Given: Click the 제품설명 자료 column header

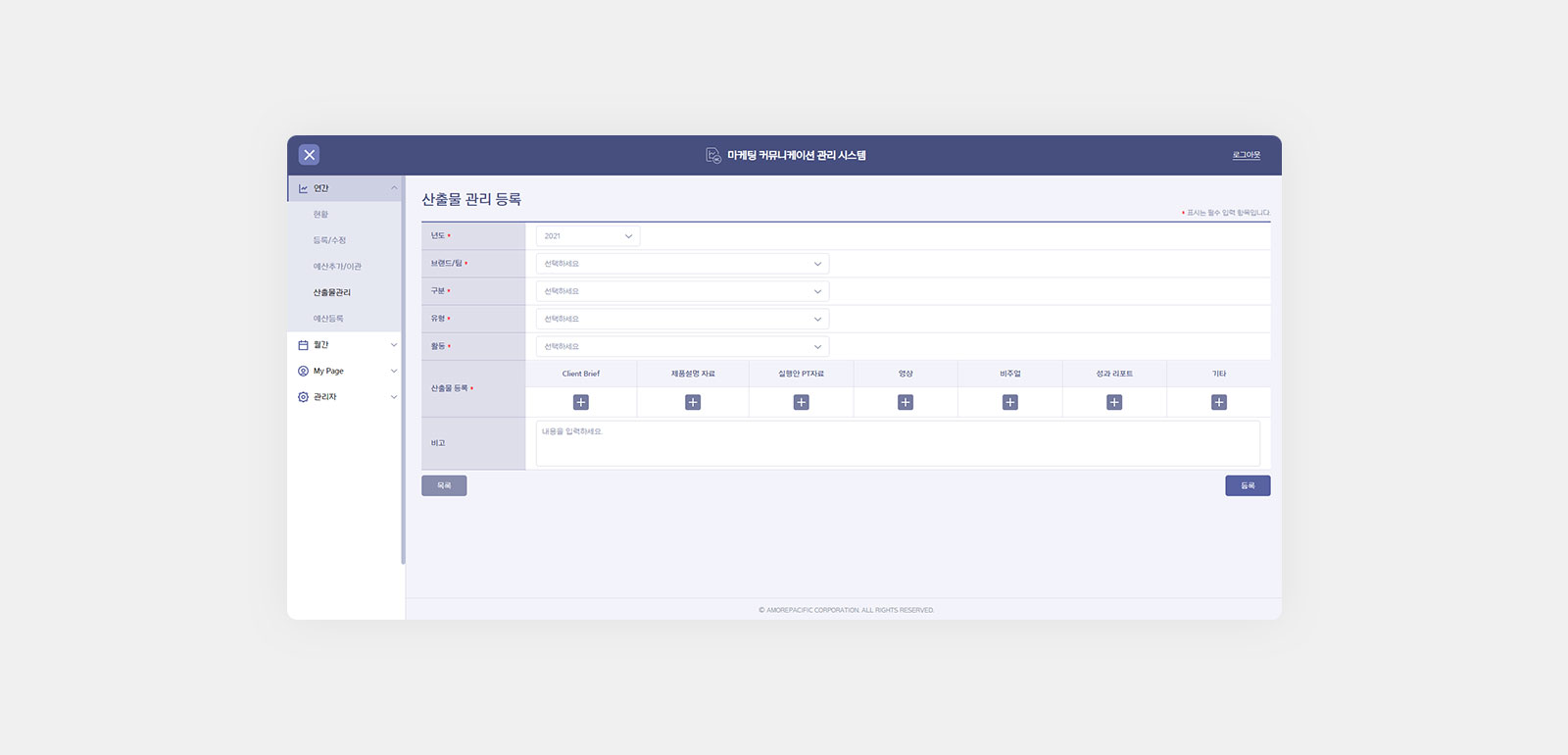Looking at the screenshot, I should [693, 374].
